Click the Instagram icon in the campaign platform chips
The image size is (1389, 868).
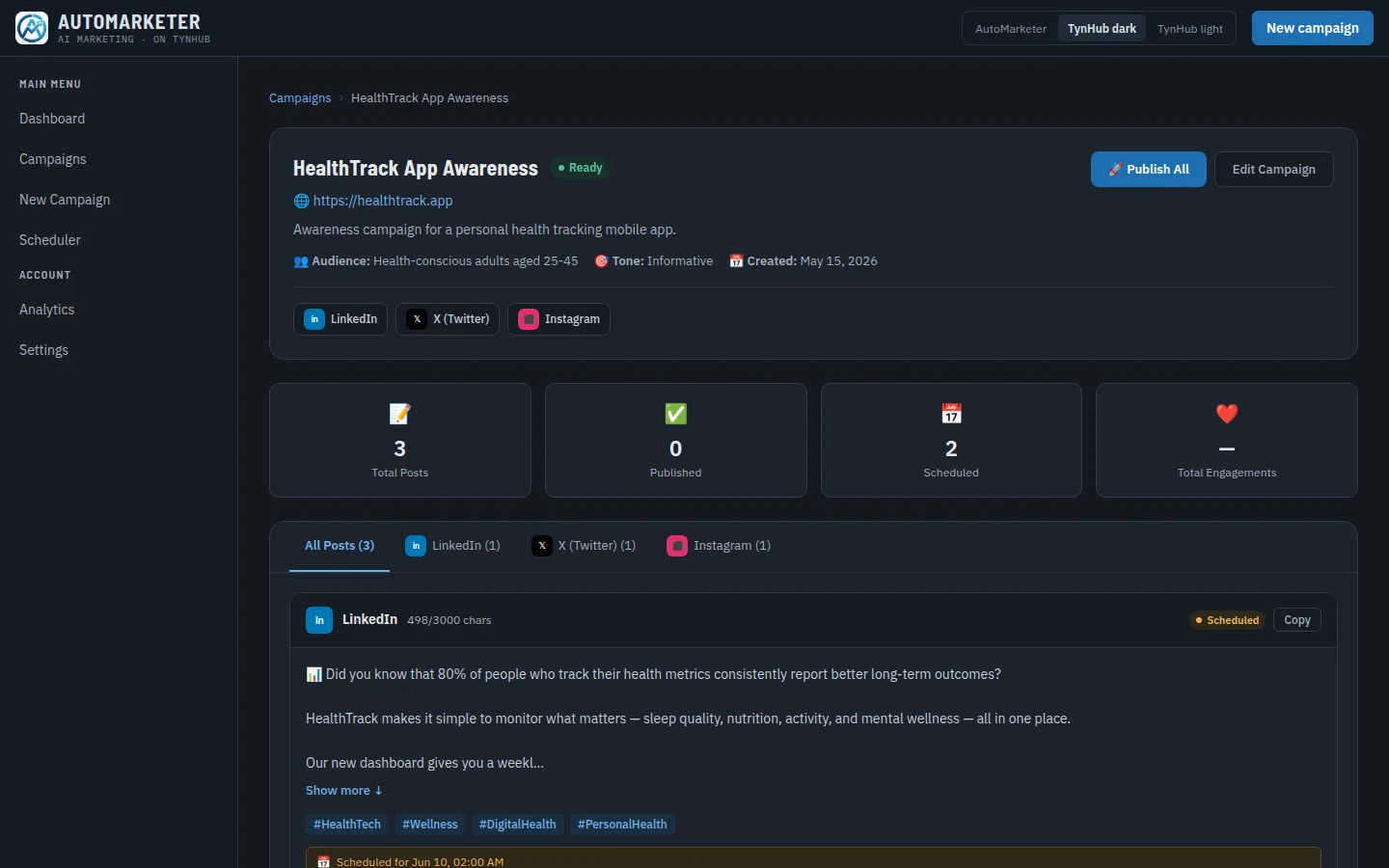point(529,319)
